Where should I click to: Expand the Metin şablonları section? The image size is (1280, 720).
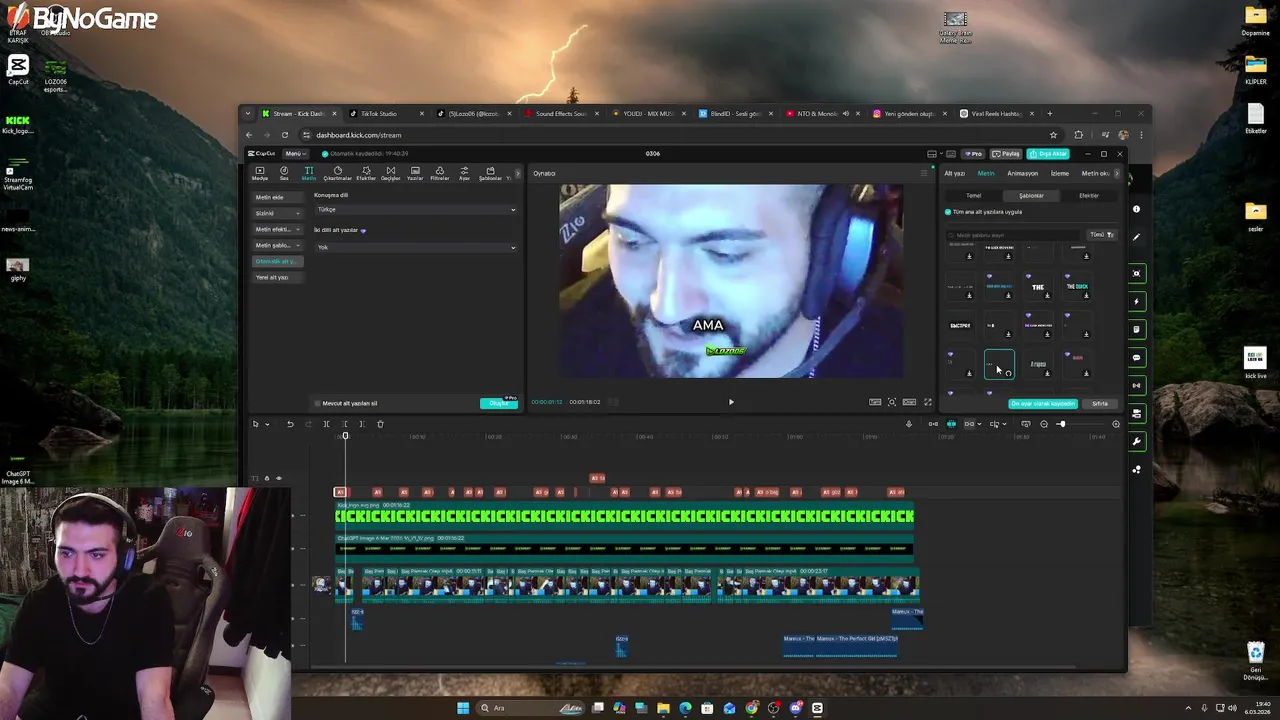(277, 245)
